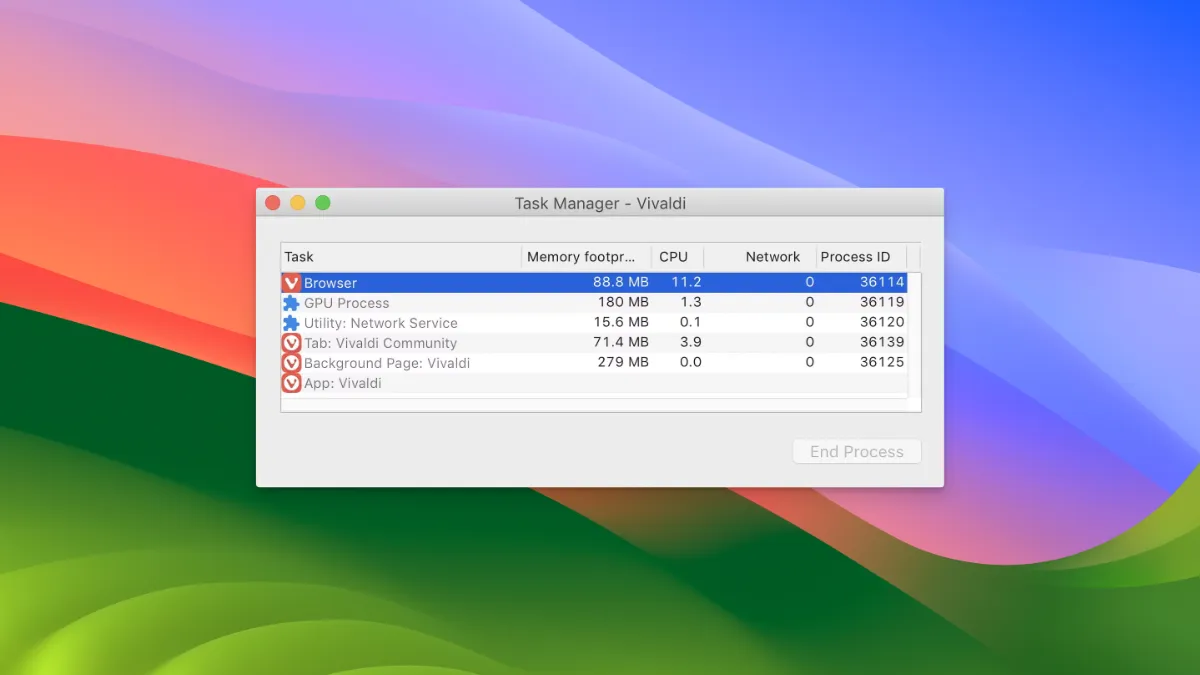Image resolution: width=1200 pixels, height=675 pixels.
Task: Click the 279 MB memory value
Action: click(623, 362)
